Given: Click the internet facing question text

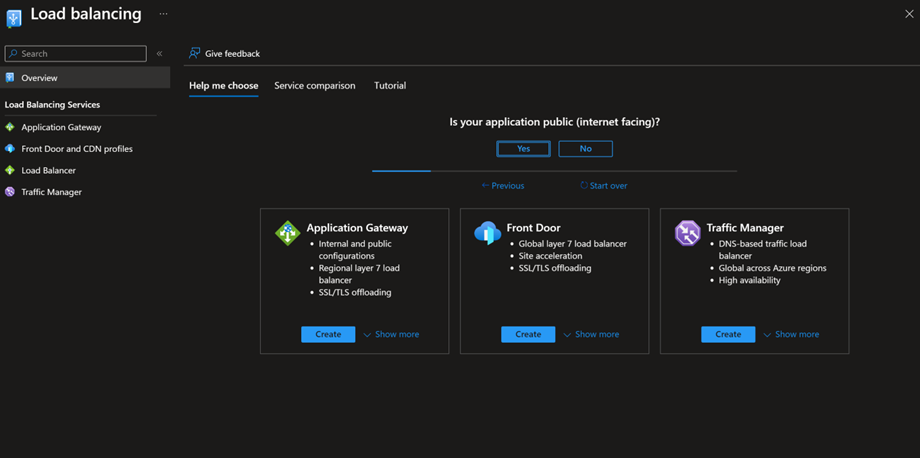Looking at the screenshot, I should (x=554, y=123).
